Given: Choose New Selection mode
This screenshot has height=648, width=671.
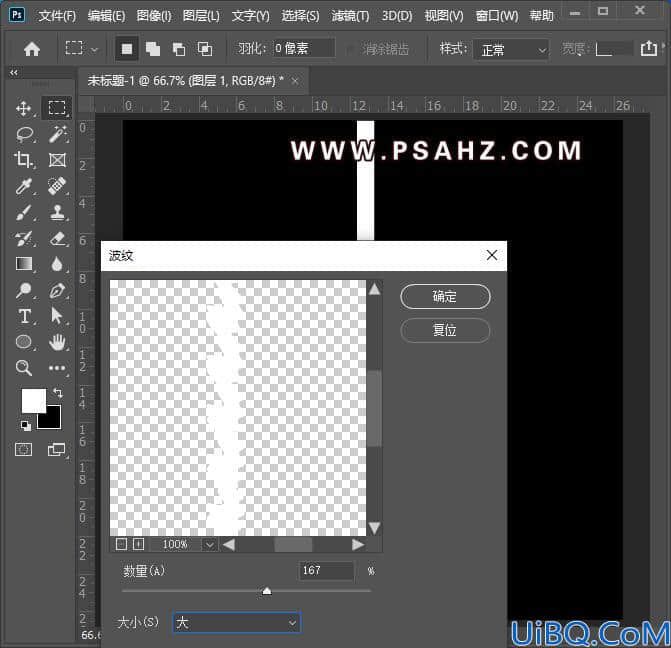Looking at the screenshot, I should 127,49.
